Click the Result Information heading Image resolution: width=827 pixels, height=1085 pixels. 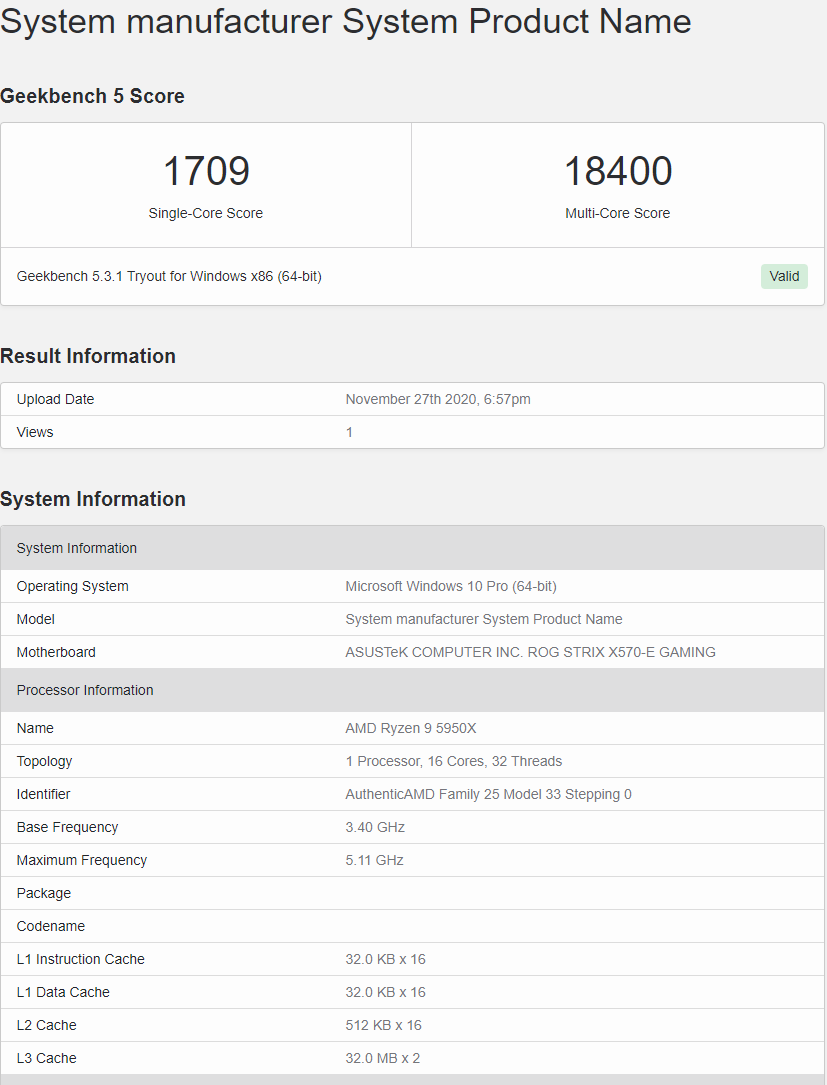[x=88, y=356]
